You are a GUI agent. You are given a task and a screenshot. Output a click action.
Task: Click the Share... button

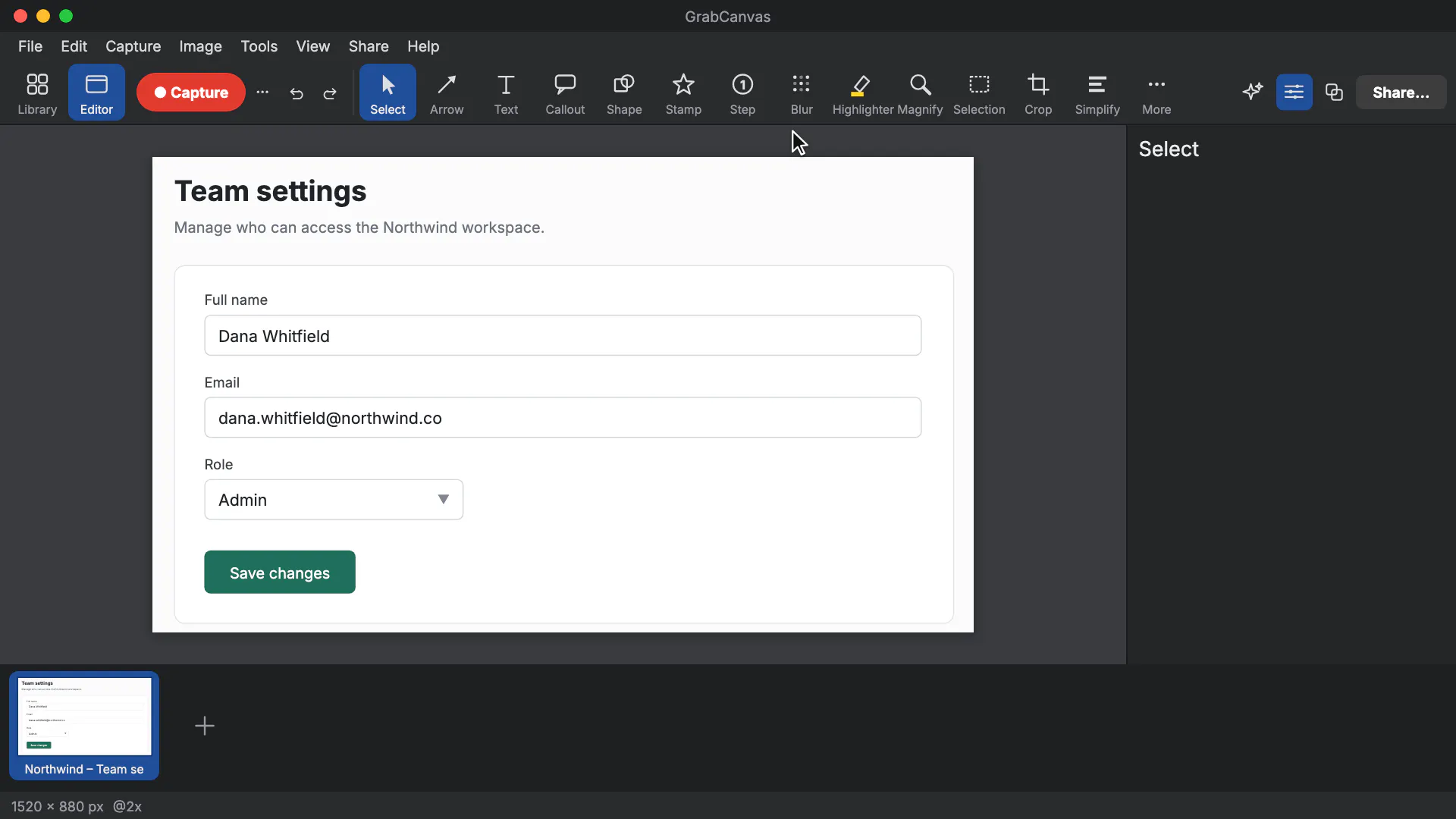point(1401,92)
